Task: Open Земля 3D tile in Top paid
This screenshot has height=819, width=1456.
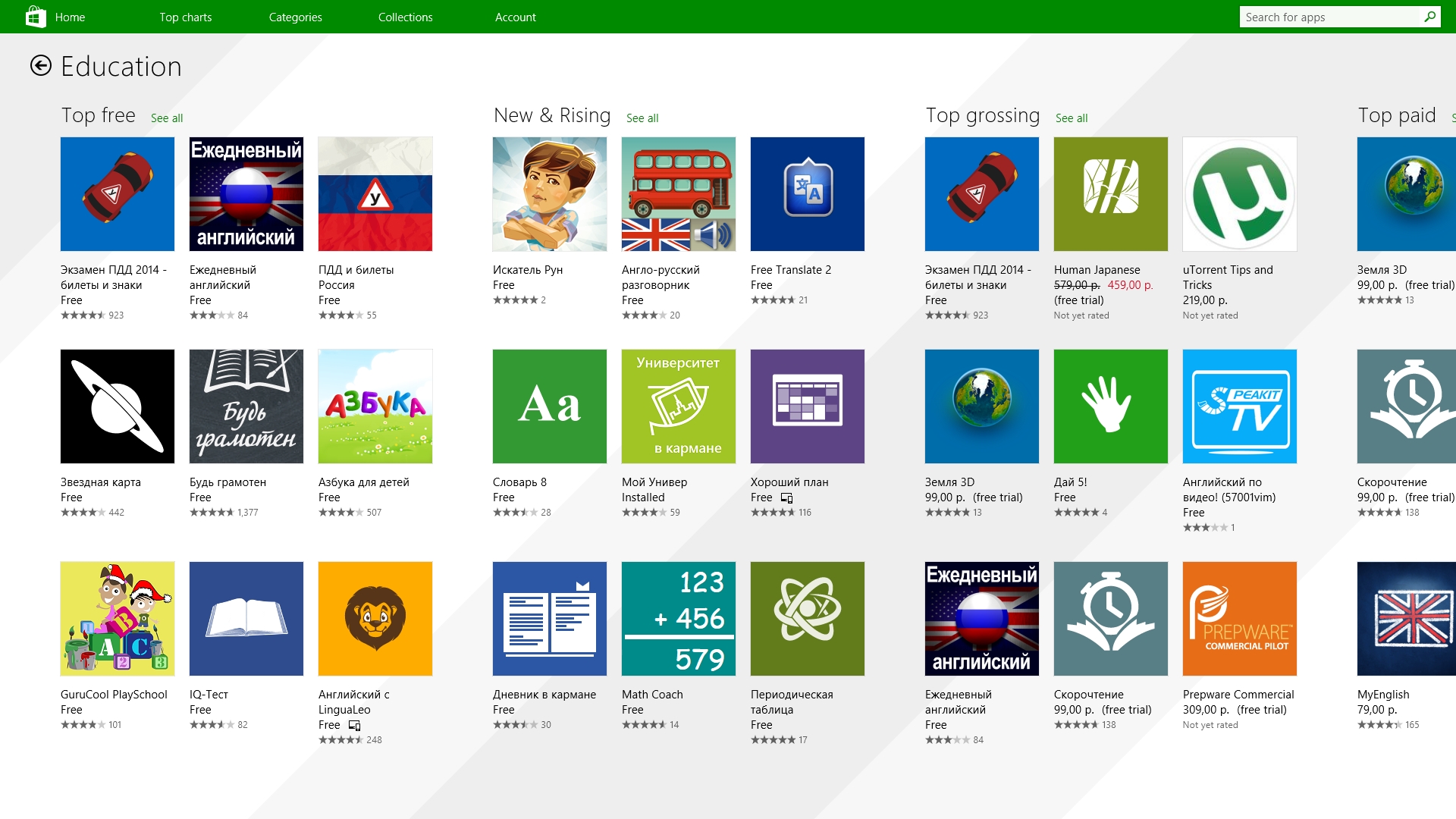Action: (1407, 194)
